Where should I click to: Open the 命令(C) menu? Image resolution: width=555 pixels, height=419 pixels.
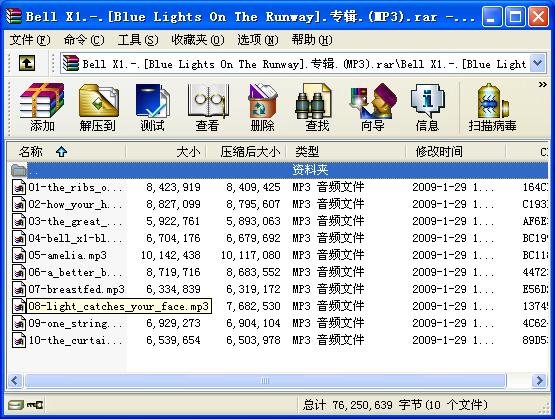tap(84, 40)
